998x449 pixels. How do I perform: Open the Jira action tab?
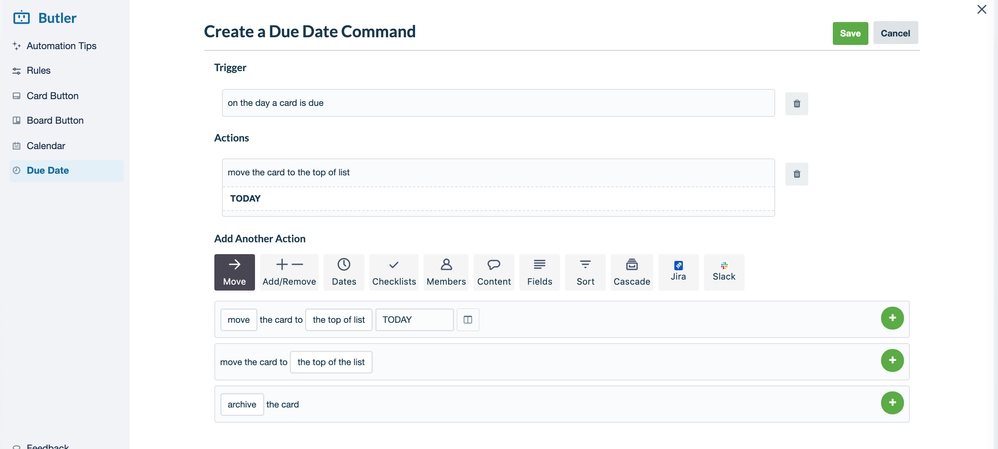pyautogui.click(x=678, y=273)
